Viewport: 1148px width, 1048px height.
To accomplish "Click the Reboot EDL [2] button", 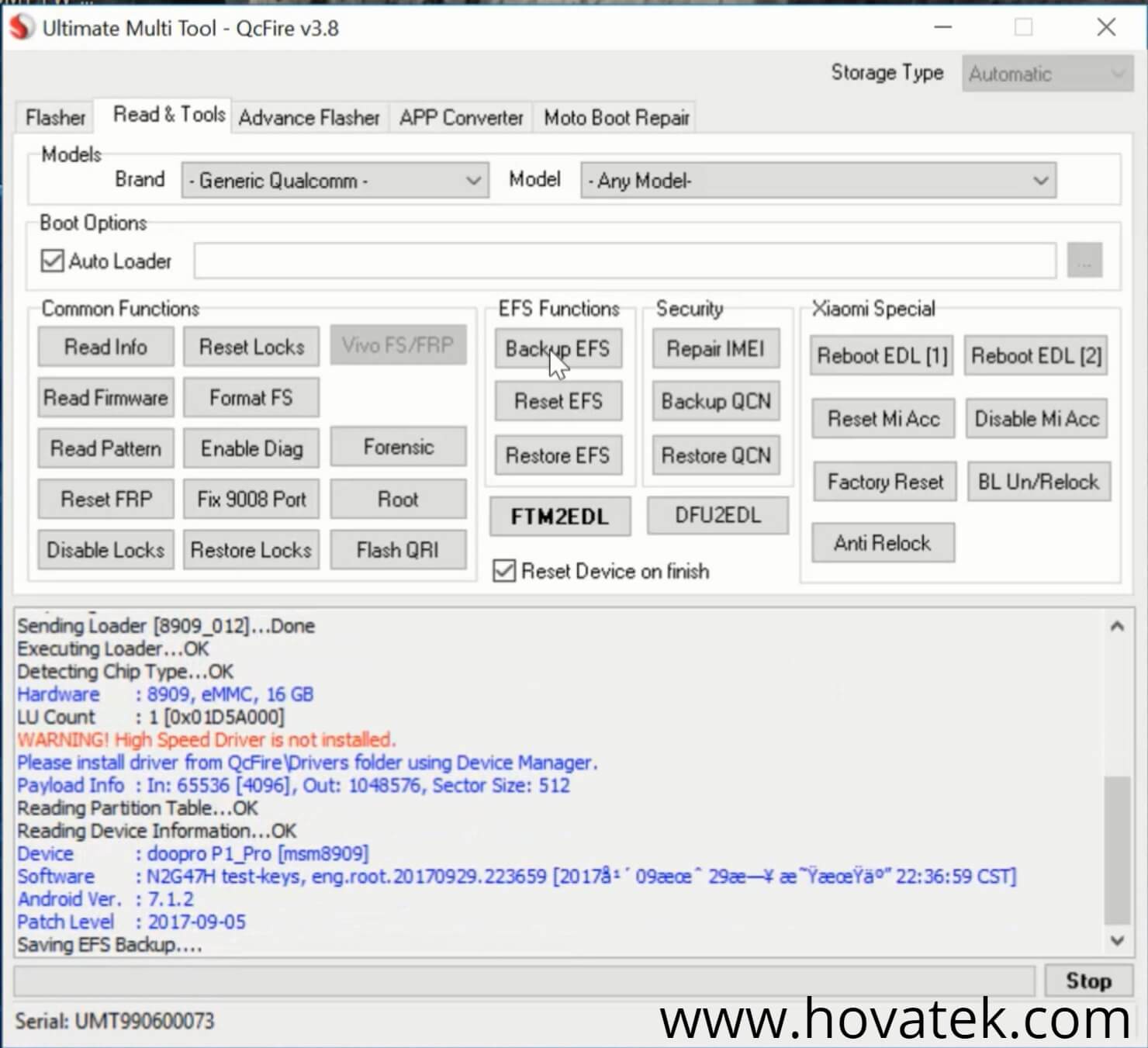I will pyautogui.click(x=1036, y=356).
